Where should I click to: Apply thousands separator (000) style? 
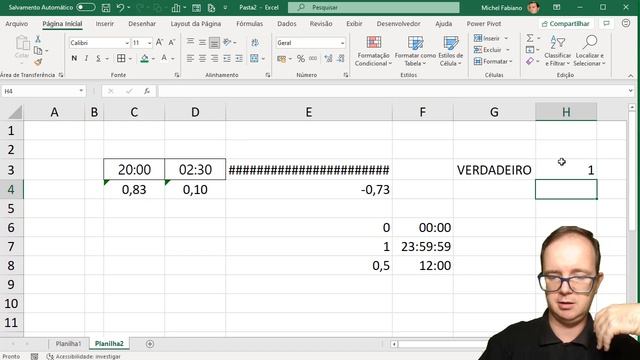point(313,59)
